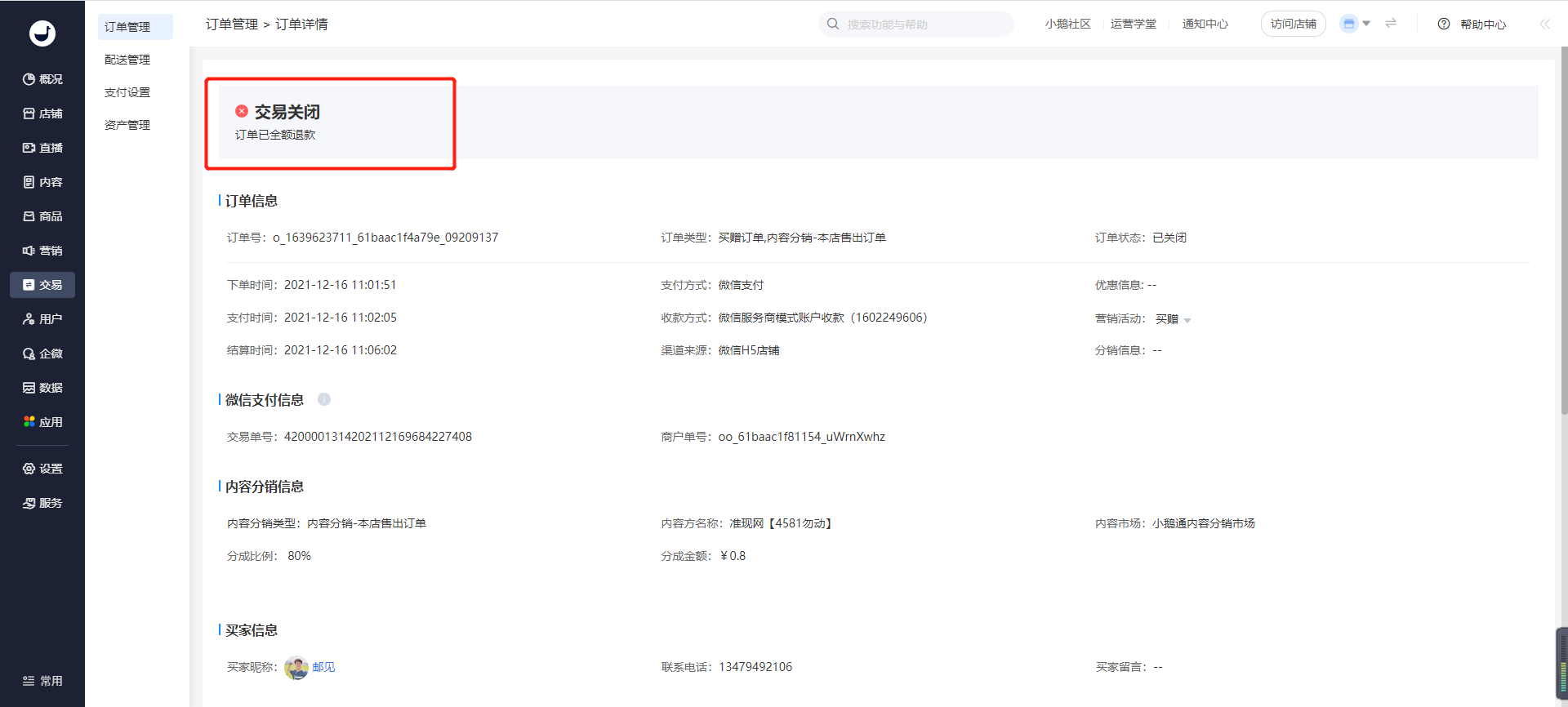Image resolution: width=1568 pixels, height=707 pixels.
Task: Open 常用 frequently used menu
Action: click(x=42, y=681)
